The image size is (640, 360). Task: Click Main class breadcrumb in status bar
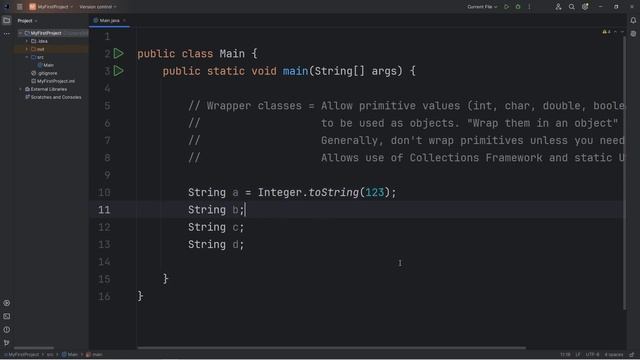(69, 355)
